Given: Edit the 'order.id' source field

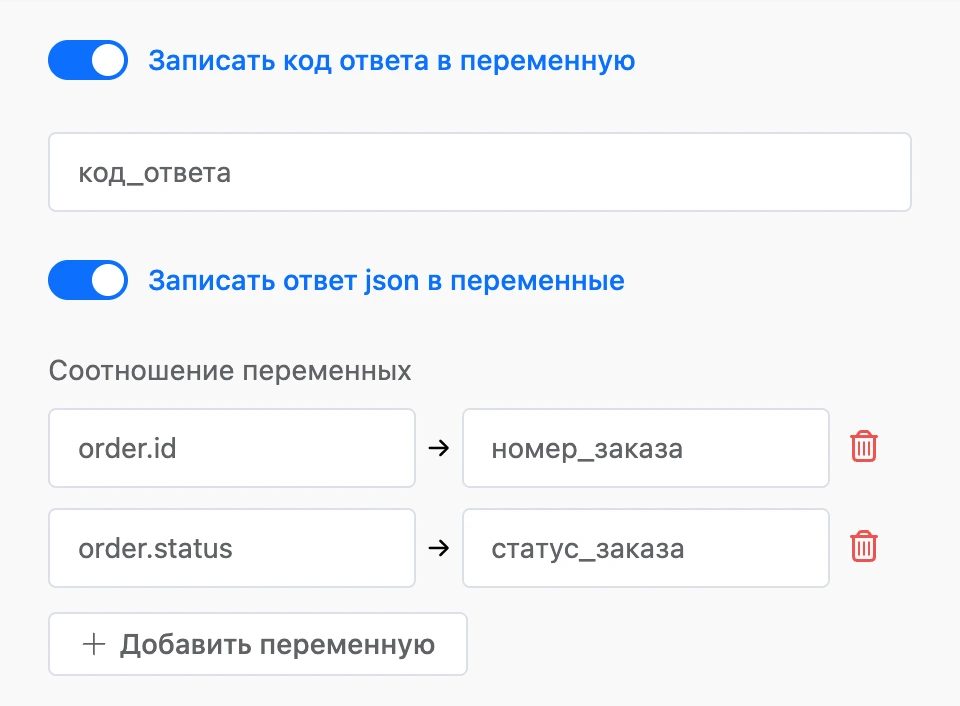Looking at the screenshot, I should pos(232,448).
